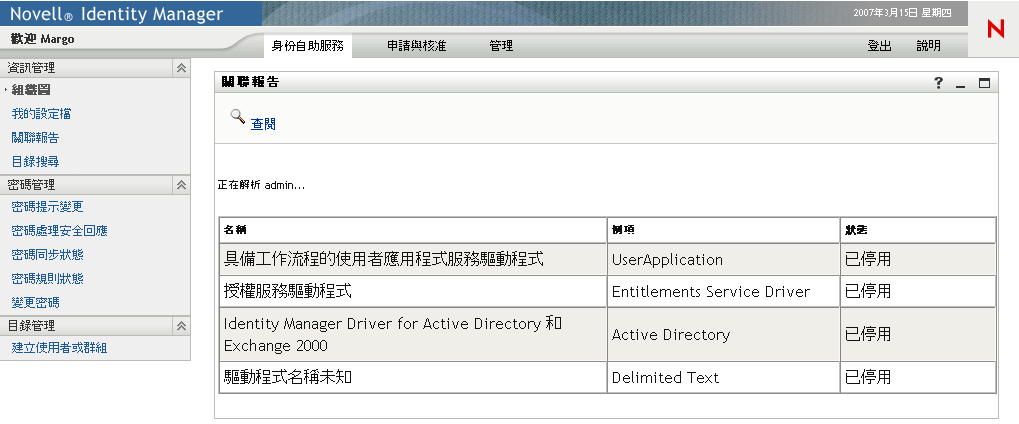Open the portlet help question mark icon
This screenshot has height=424, width=1019.
coord(939,83)
